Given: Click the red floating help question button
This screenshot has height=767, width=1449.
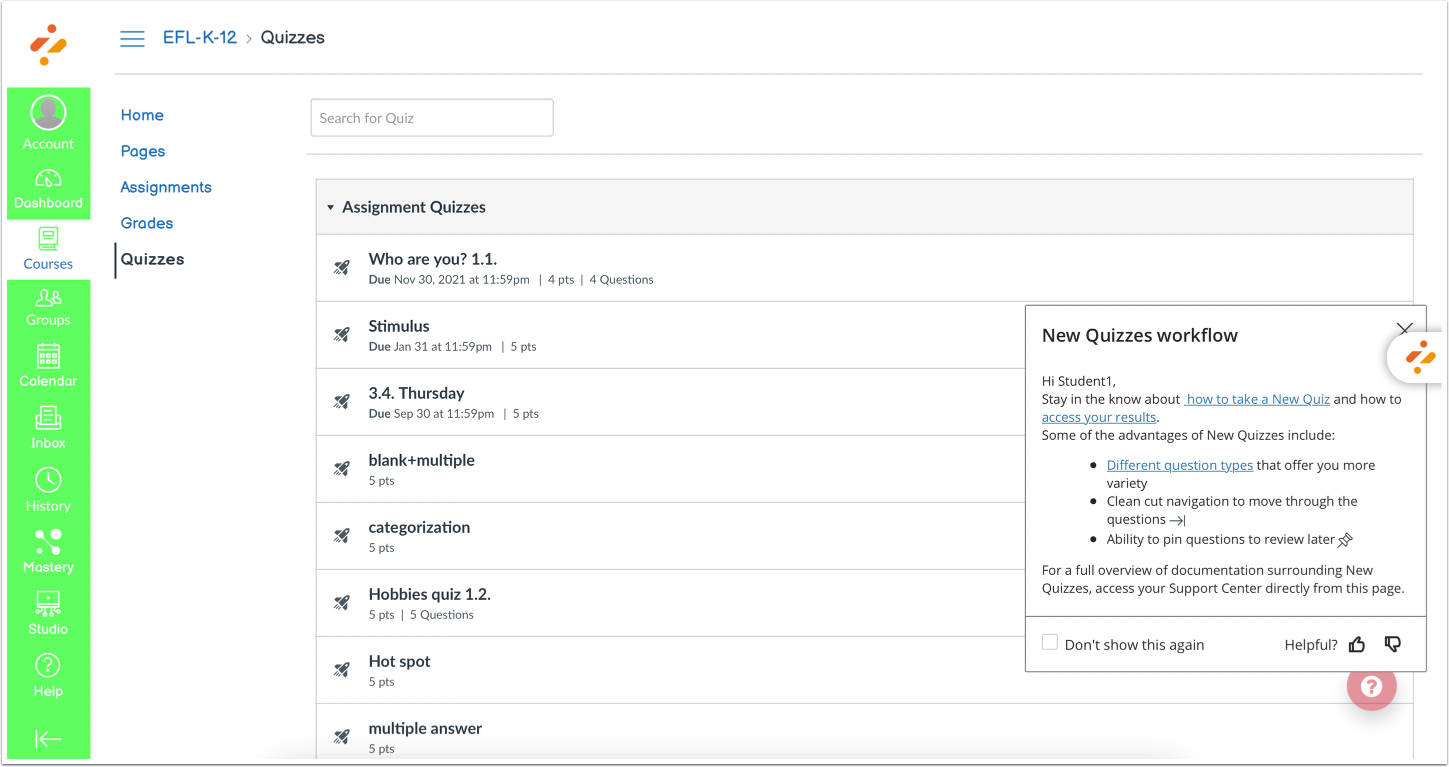Looking at the screenshot, I should pos(1371,686).
